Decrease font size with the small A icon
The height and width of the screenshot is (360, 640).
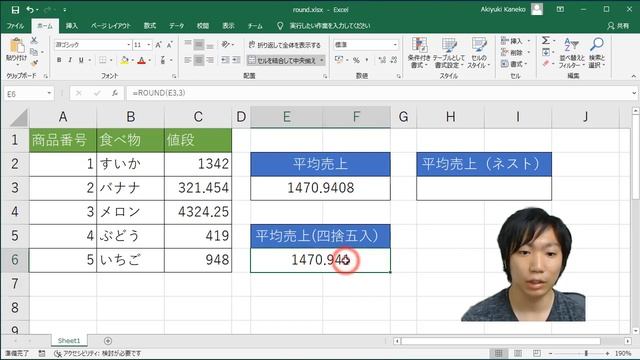[x=169, y=44]
